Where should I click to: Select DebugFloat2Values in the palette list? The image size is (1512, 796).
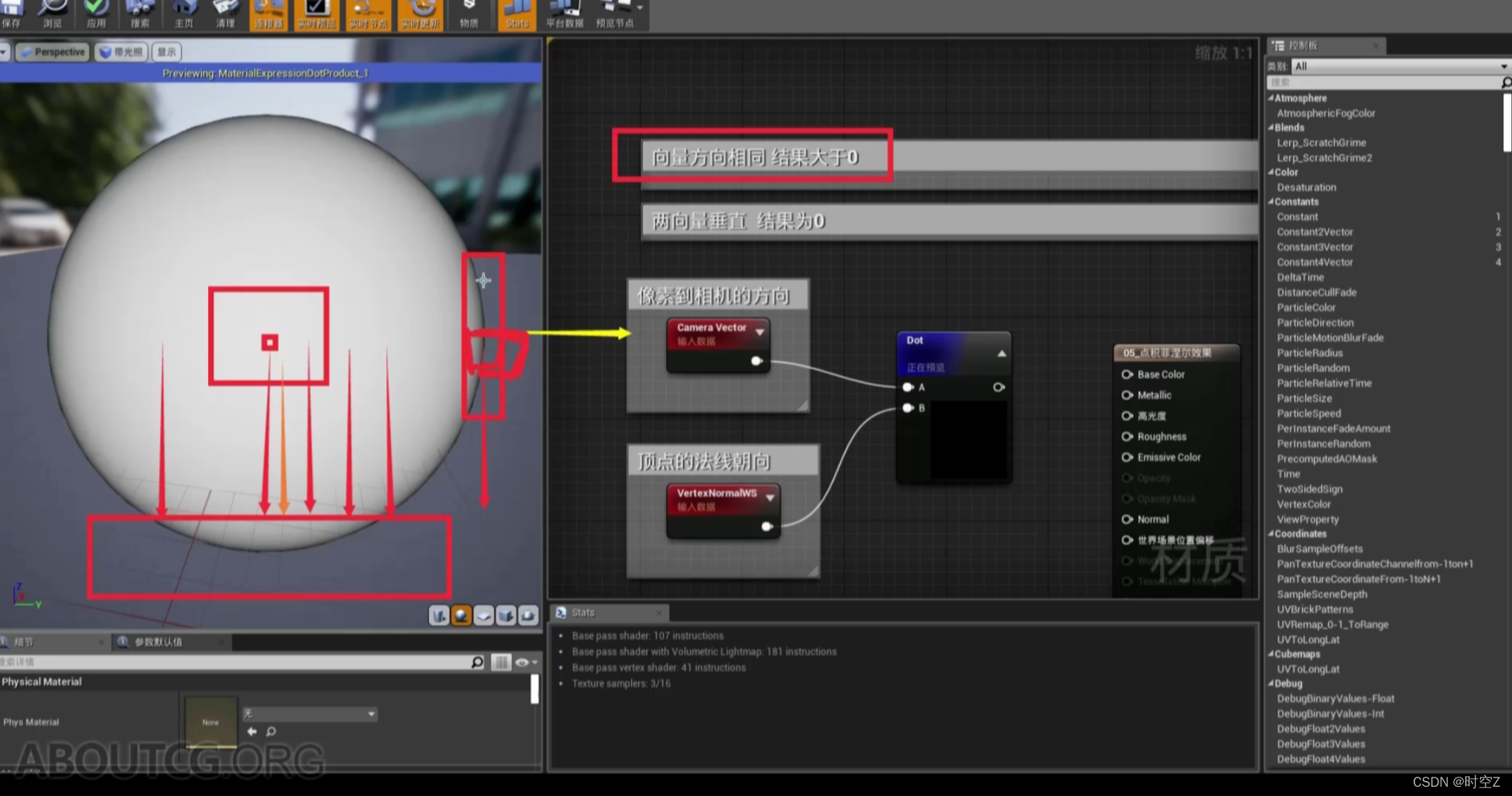coord(1321,728)
